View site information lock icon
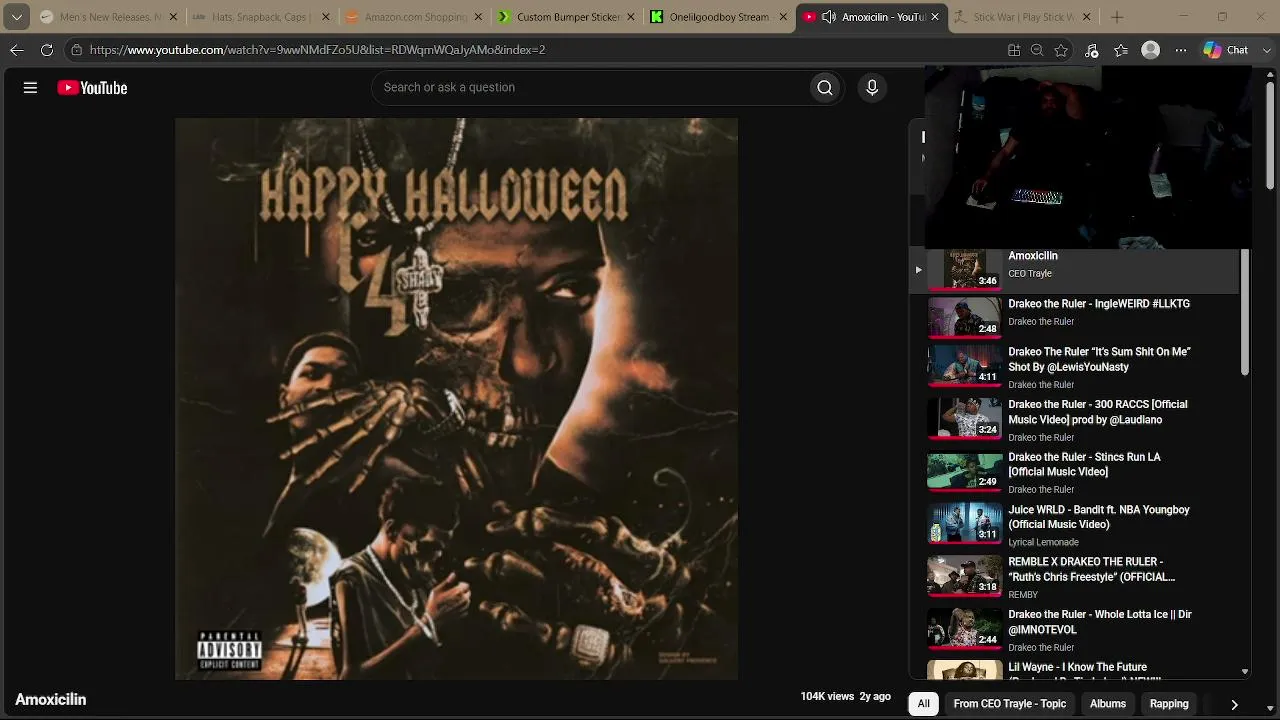Viewport: 1280px width, 720px height. click(76, 50)
